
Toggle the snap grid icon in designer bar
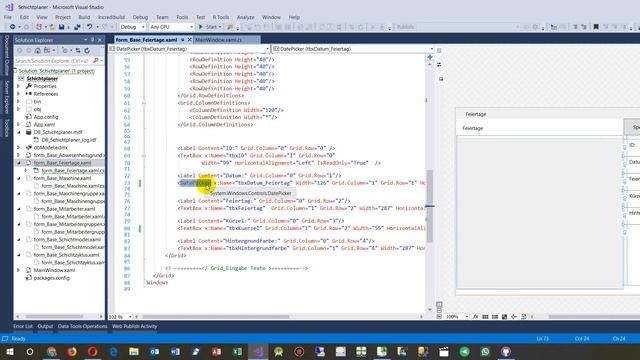pos(485,316)
